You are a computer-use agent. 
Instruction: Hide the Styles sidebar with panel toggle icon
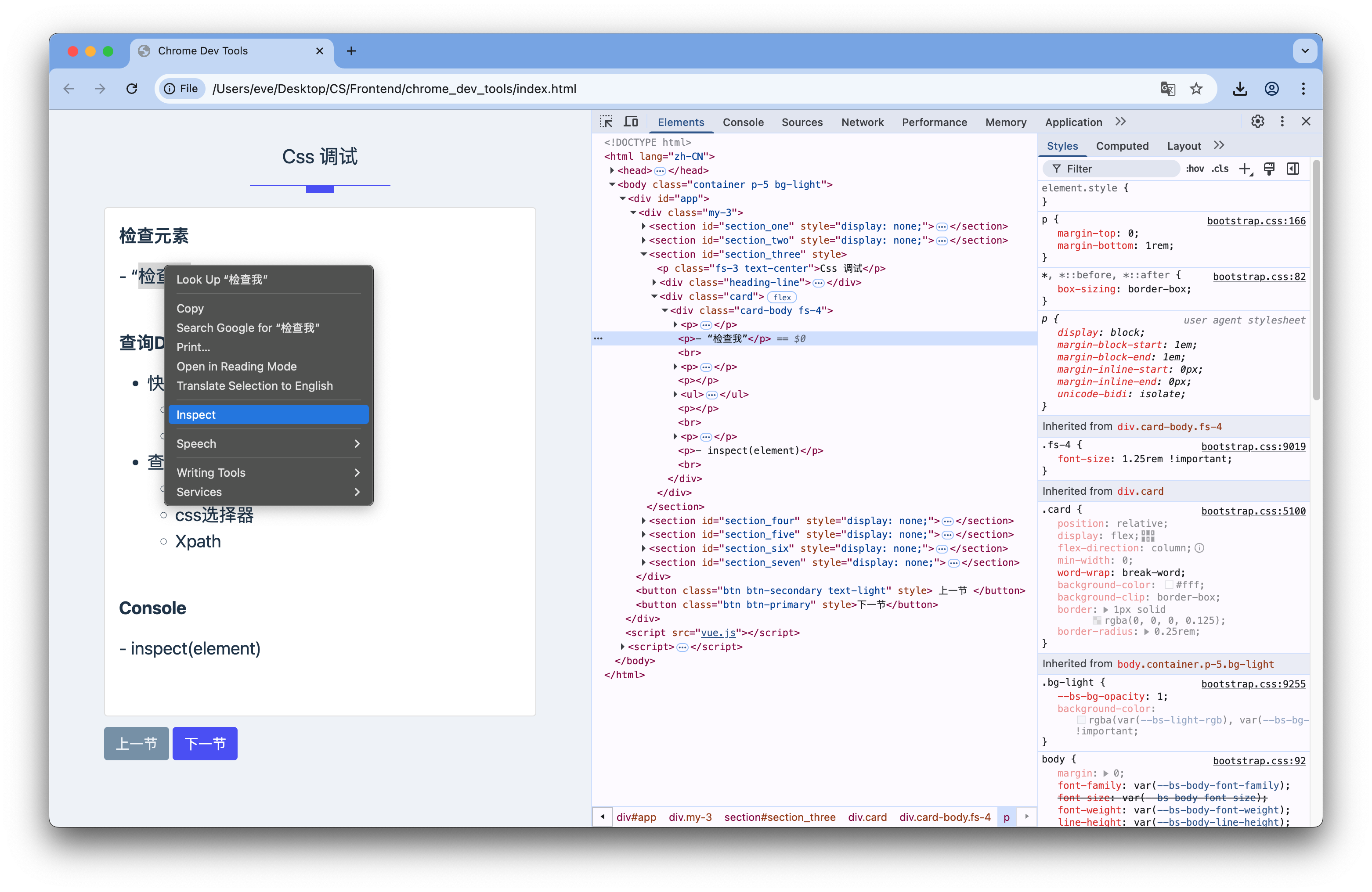[x=1293, y=169]
